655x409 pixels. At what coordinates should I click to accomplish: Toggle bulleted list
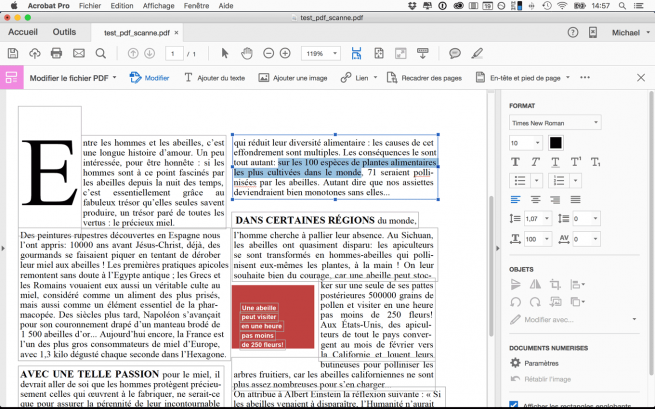520,181
